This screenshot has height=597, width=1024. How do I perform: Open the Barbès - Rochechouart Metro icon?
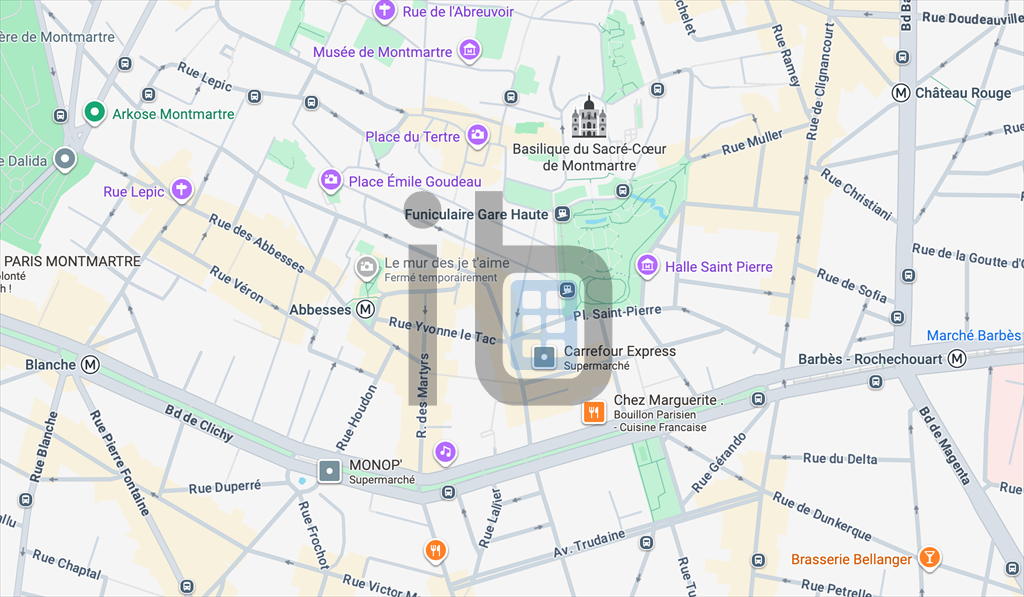tap(956, 357)
